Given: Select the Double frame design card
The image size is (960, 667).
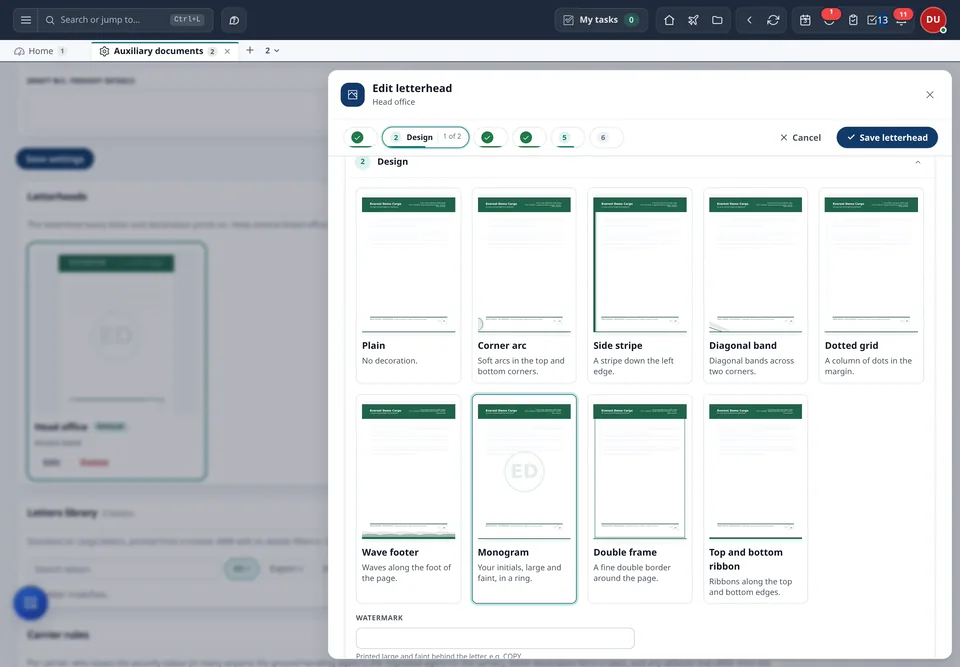Looking at the screenshot, I should pos(640,499).
